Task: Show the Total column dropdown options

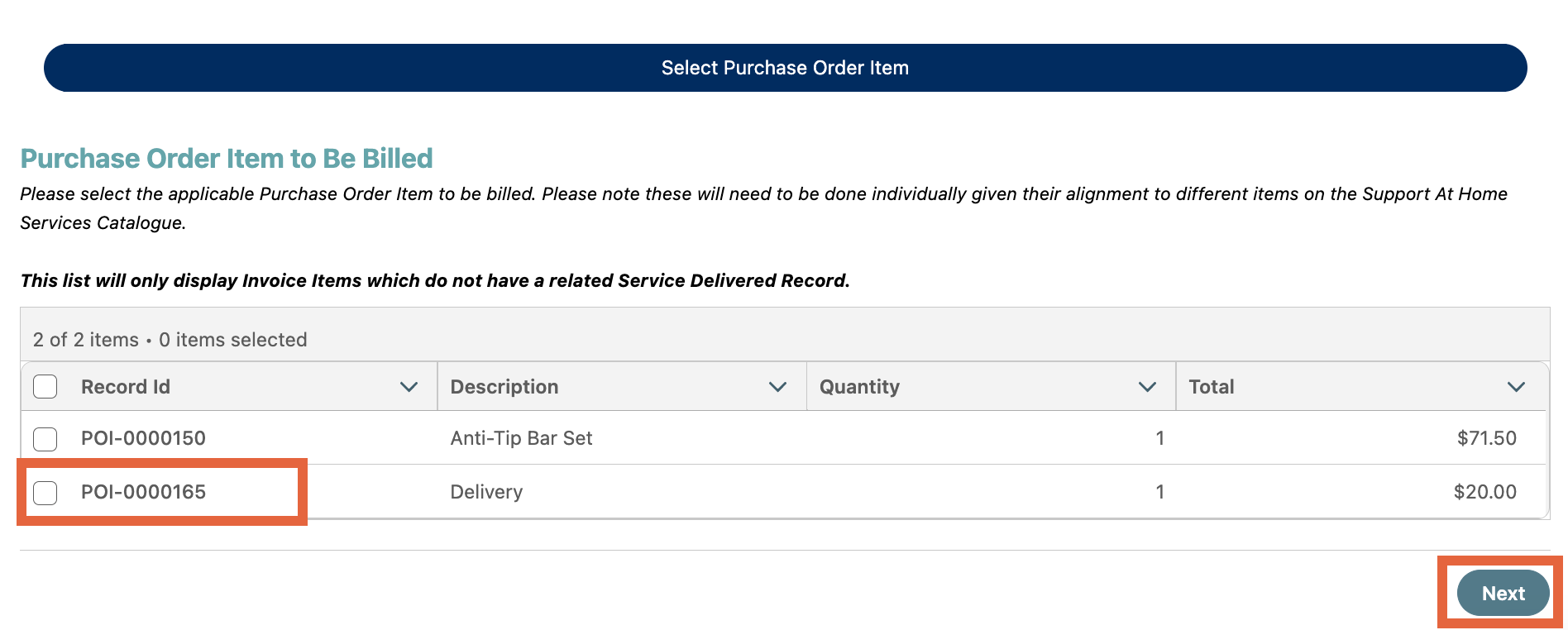Action: coord(1516,387)
